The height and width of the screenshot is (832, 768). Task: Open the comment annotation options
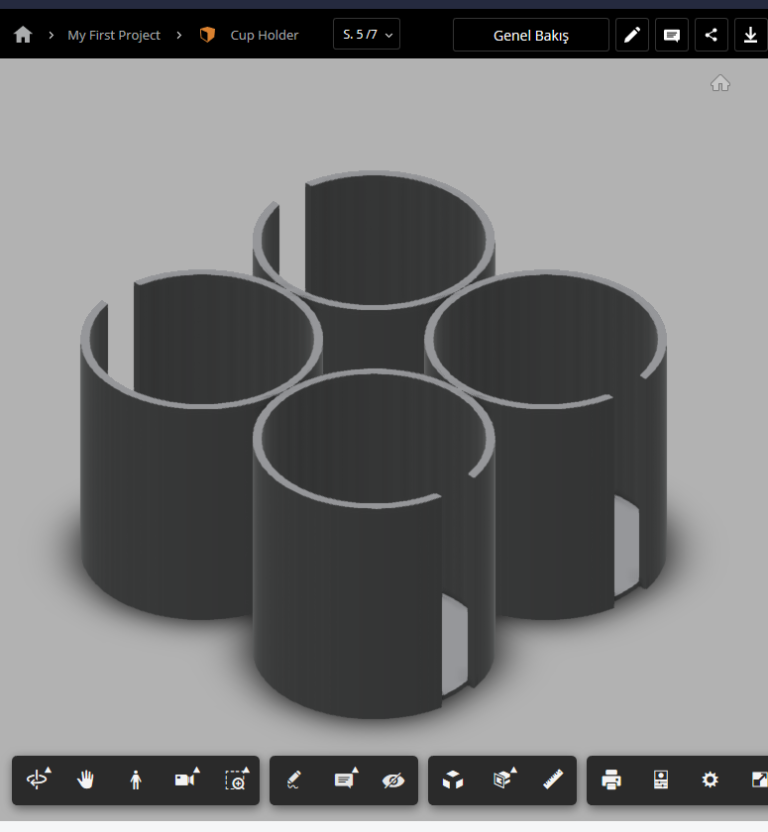(x=345, y=780)
